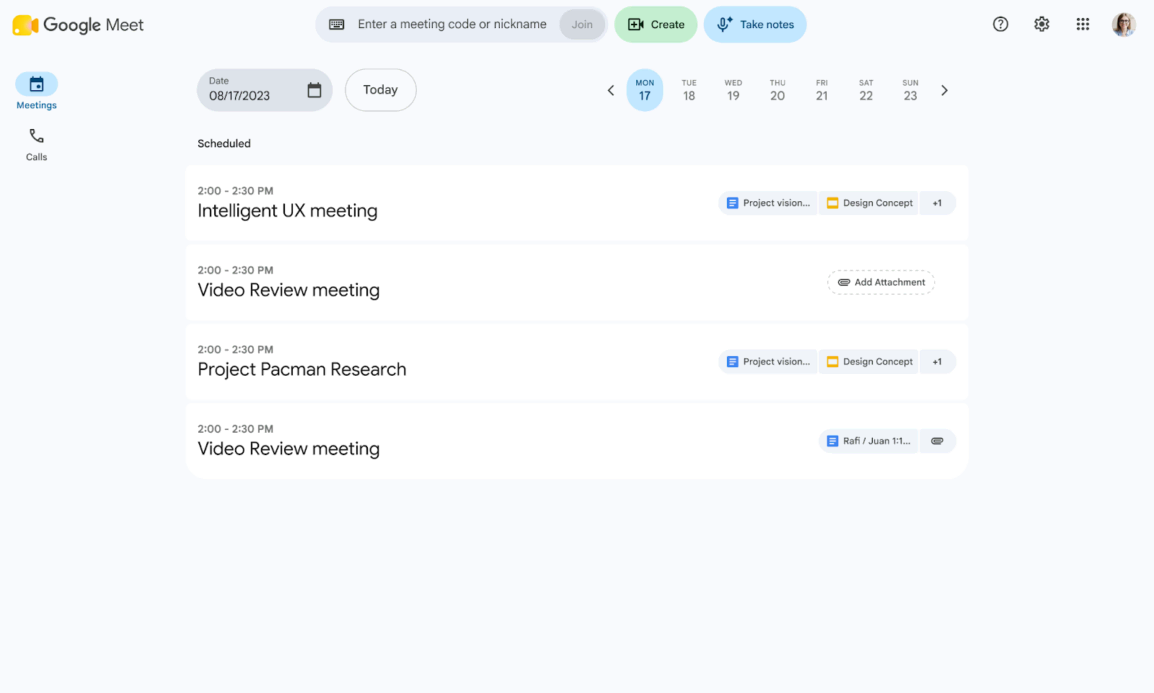Open the account profile picture
This screenshot has height=693, width=1154.
(x=1124, y=24)
